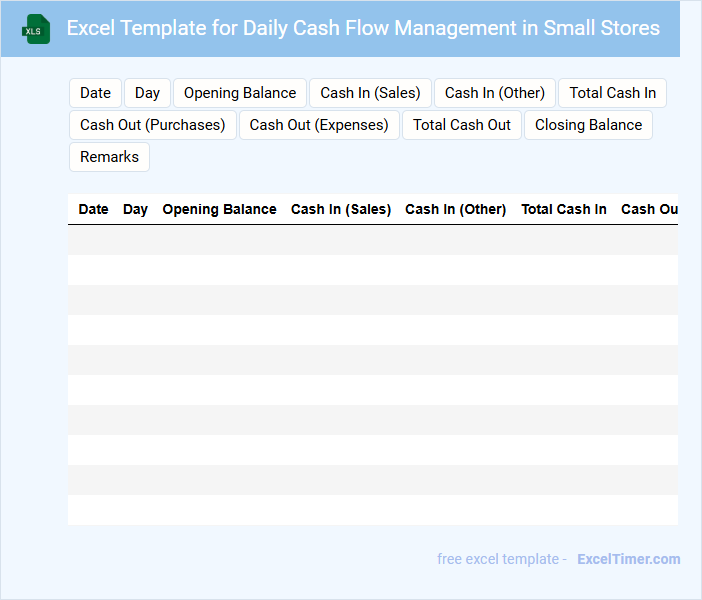Select the Cash Out (Purchases) tag
702x600 pixels.
pyautogui.click(x=153, y=125)
